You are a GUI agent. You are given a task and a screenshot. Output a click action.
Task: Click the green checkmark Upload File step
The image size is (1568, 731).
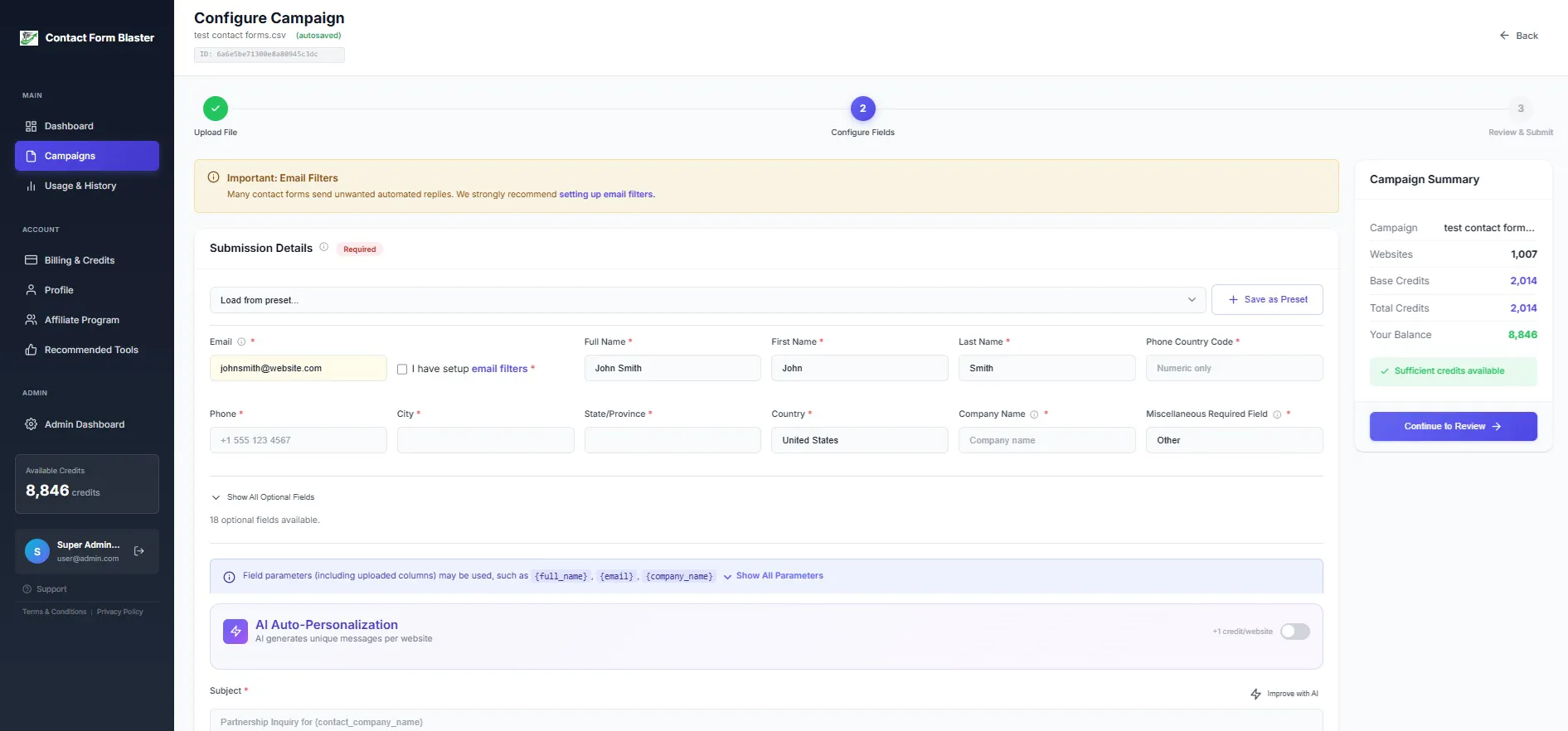[216, 109]
